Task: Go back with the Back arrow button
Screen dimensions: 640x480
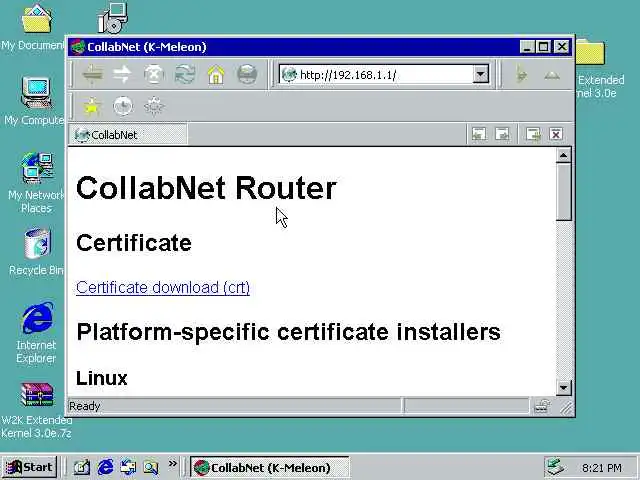Action: tap(92, 75)
